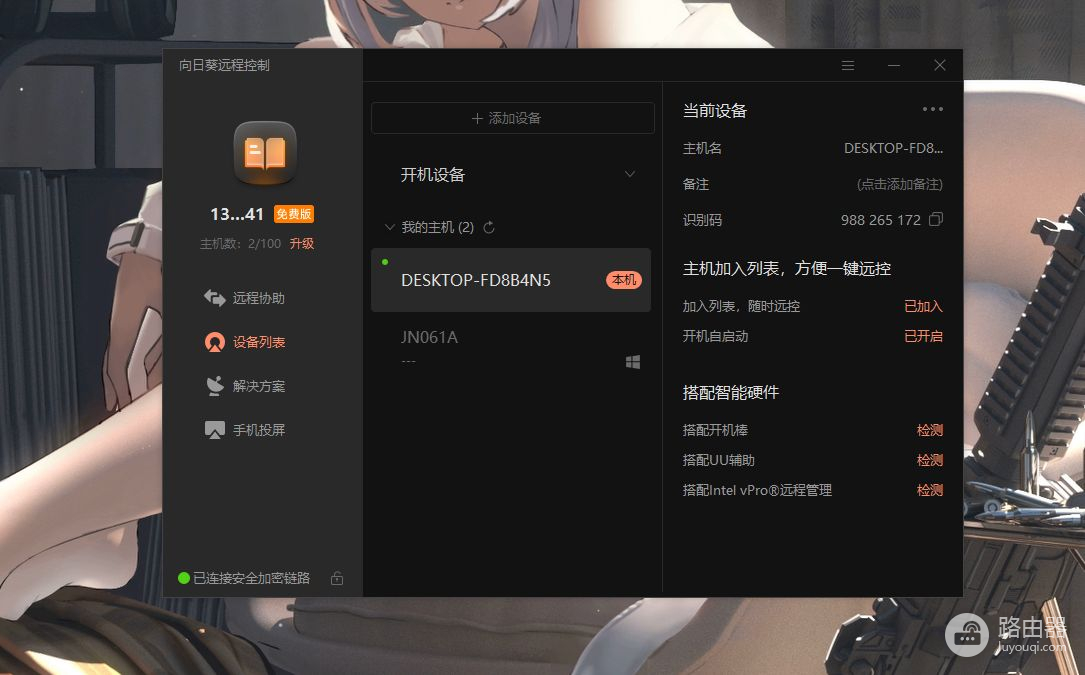Click 检测 for 搭配UU辅助
The image size is (1085, 675).
(929, 460)
